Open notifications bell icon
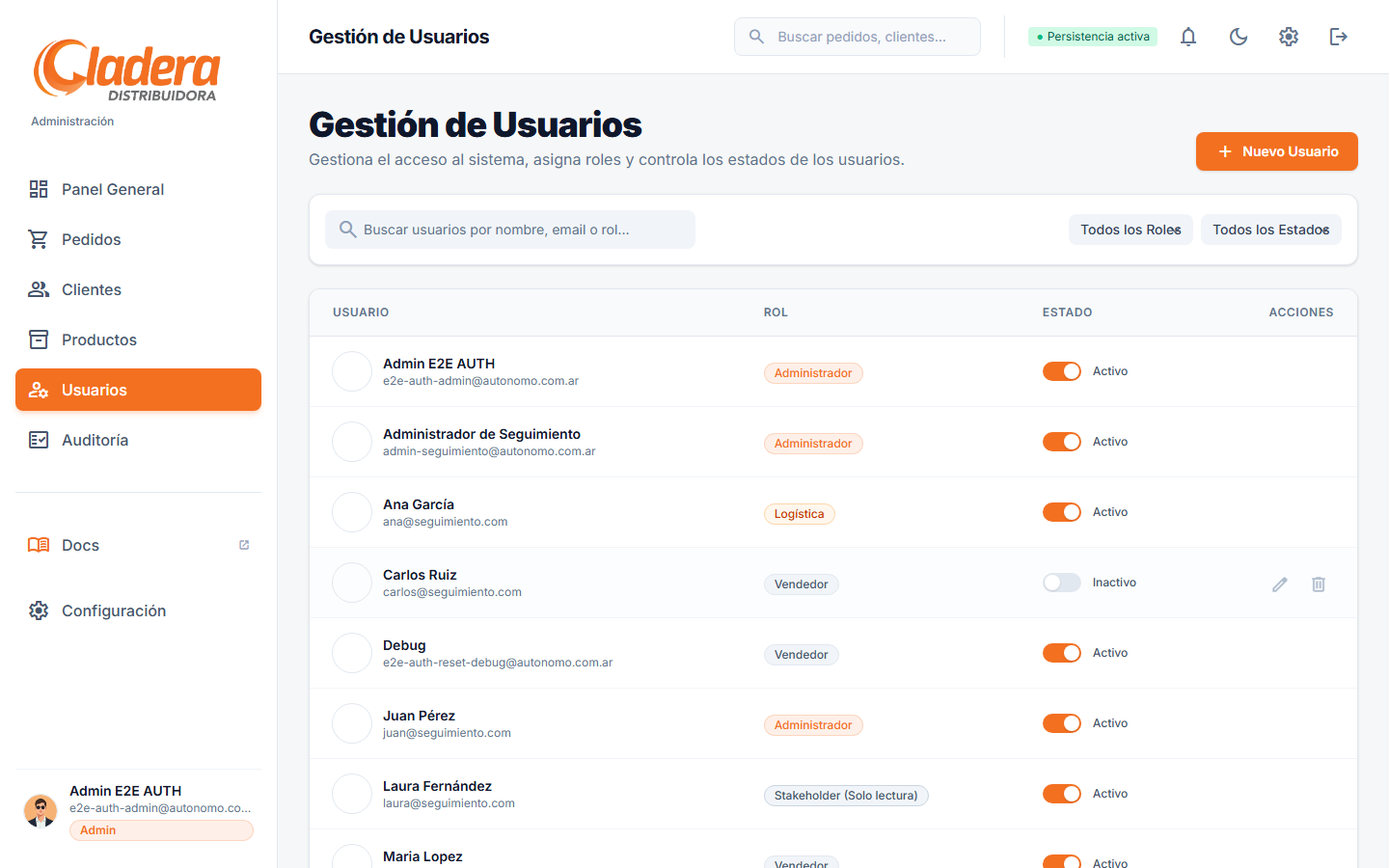Screen dimensions: 1389x868 point(1188,36)
